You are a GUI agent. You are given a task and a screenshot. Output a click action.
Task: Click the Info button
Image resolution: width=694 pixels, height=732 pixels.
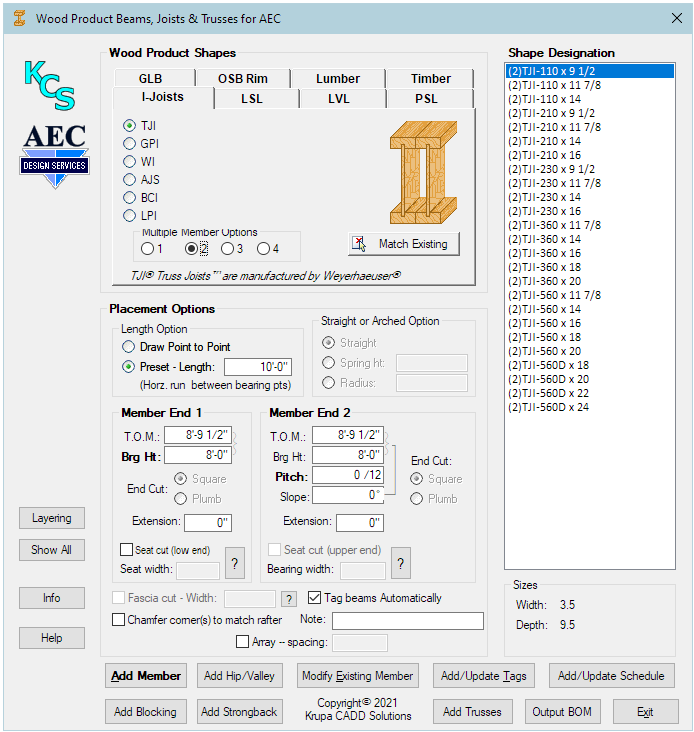coord(52,598)
